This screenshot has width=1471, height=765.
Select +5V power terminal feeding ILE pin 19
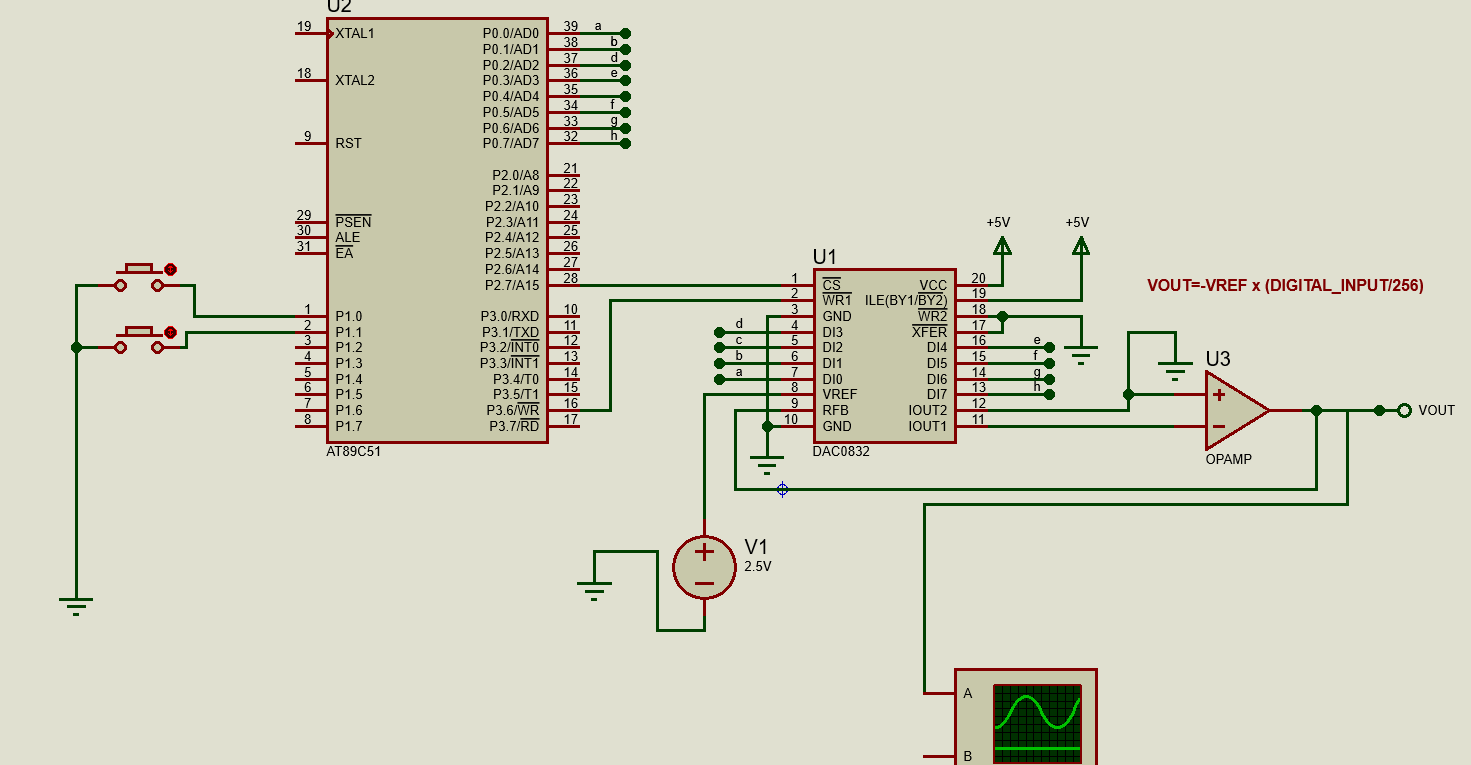(x=1081, y=245)
